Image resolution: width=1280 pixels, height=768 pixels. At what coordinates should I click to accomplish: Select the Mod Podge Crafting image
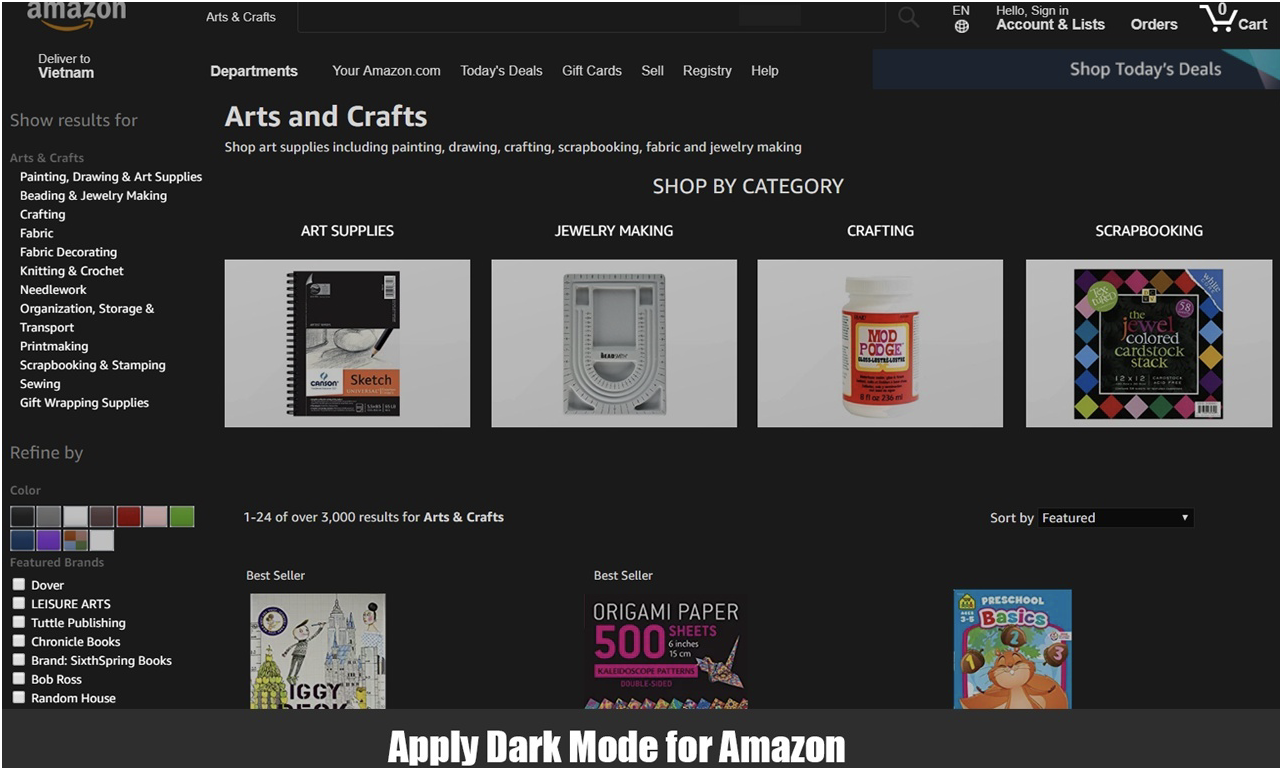(880, 343)
